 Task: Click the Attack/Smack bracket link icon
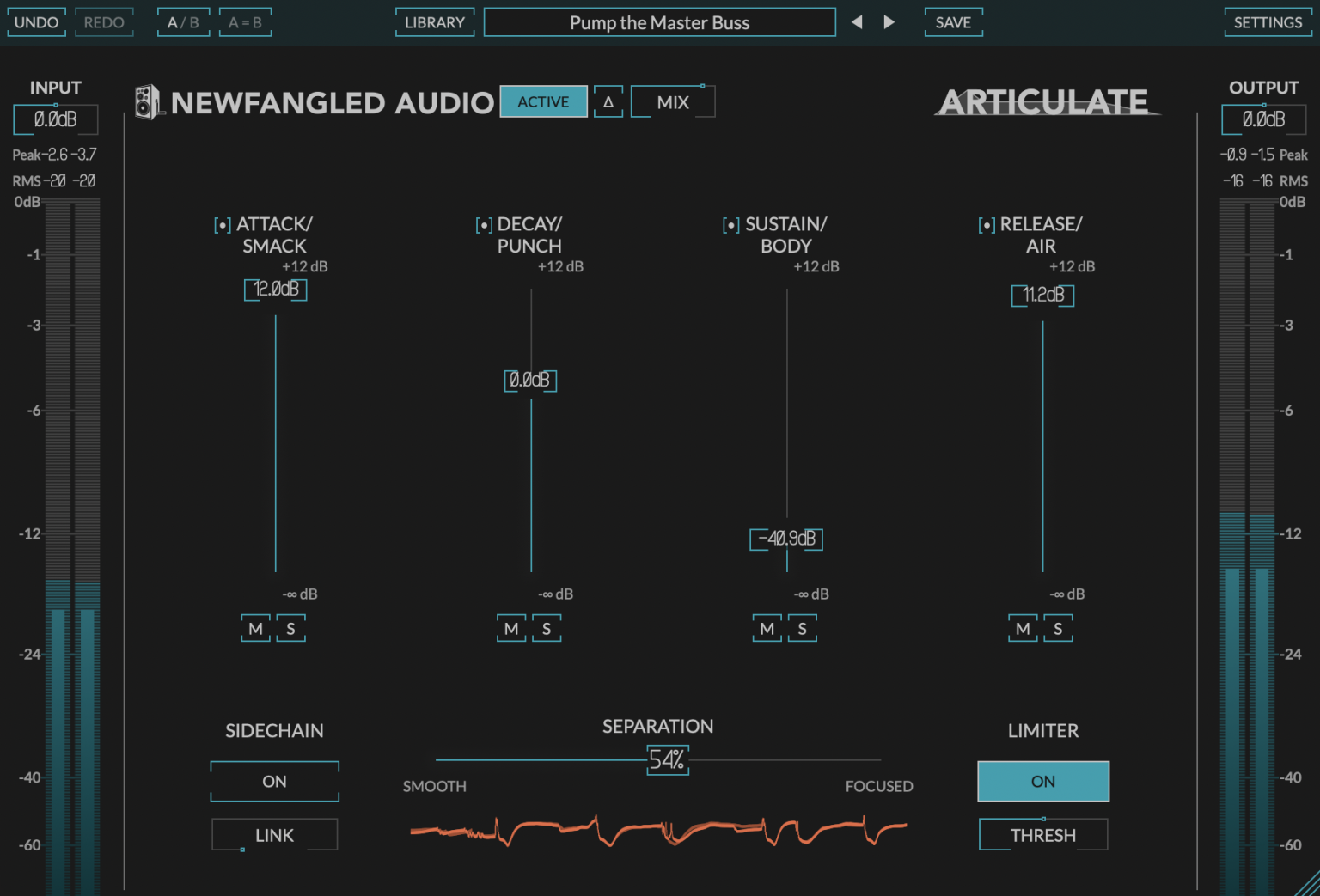223,225
